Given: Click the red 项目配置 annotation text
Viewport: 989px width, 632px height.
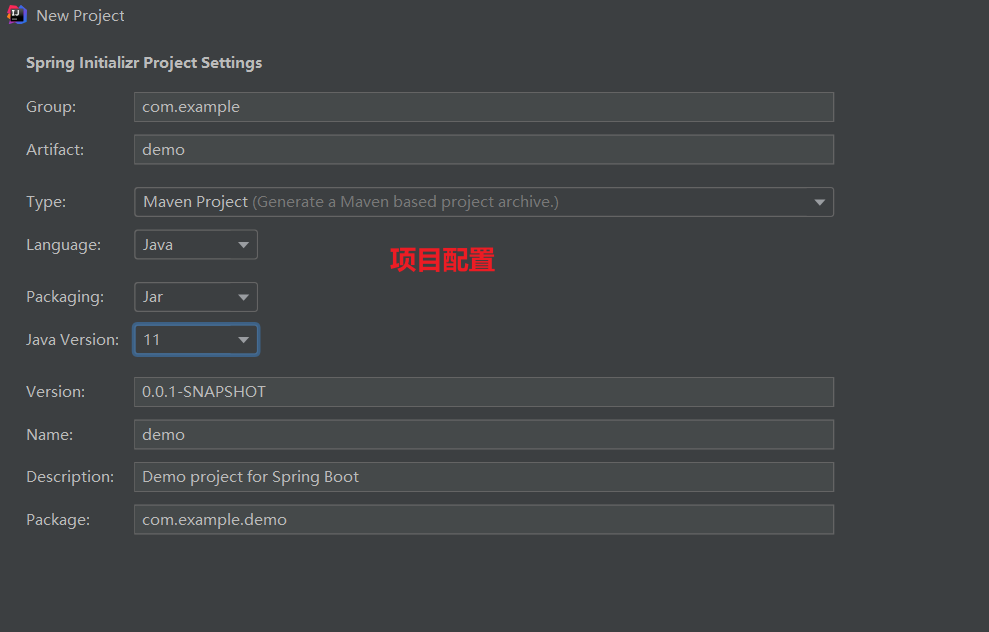Looking at the screenshot, I should click(x=442, y=260).
